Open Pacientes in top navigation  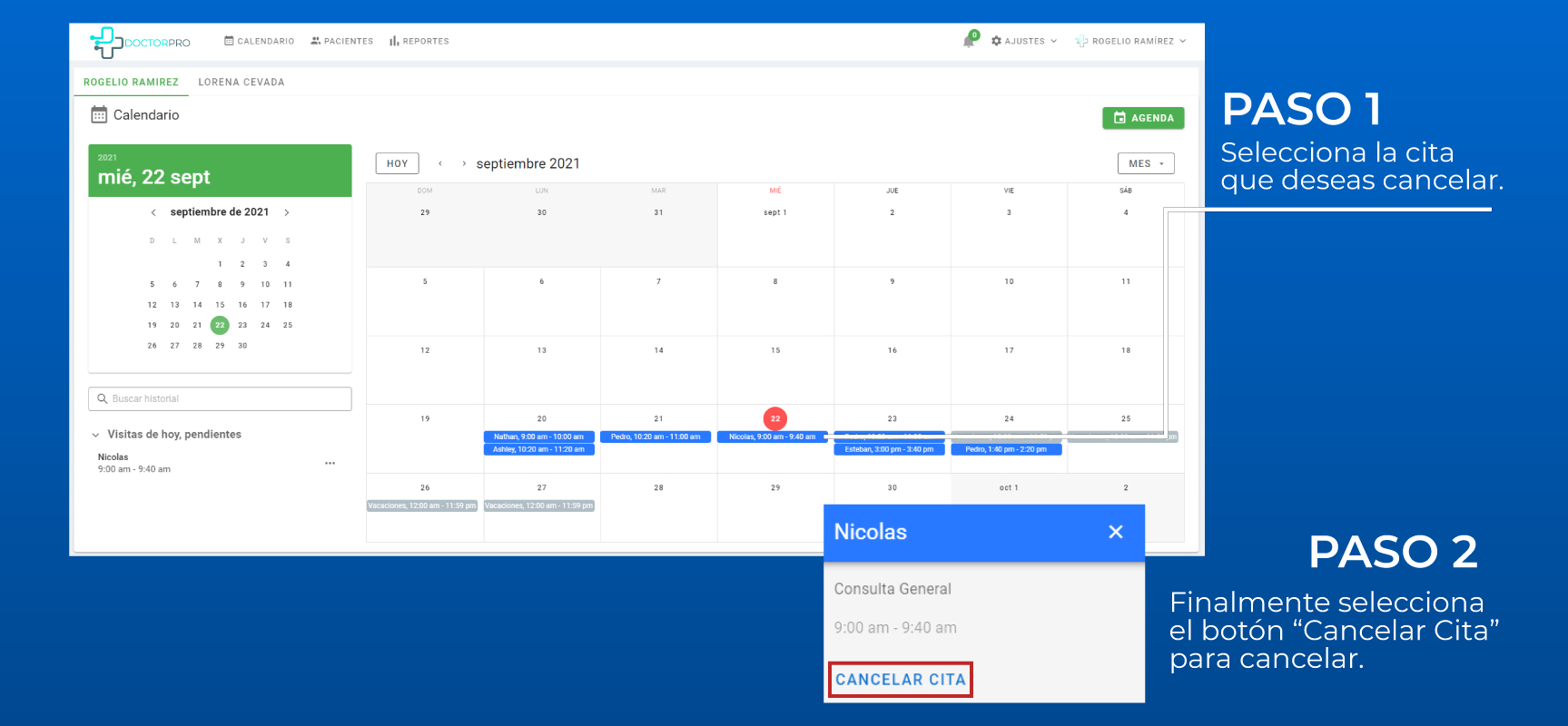[x=341, y=41]
